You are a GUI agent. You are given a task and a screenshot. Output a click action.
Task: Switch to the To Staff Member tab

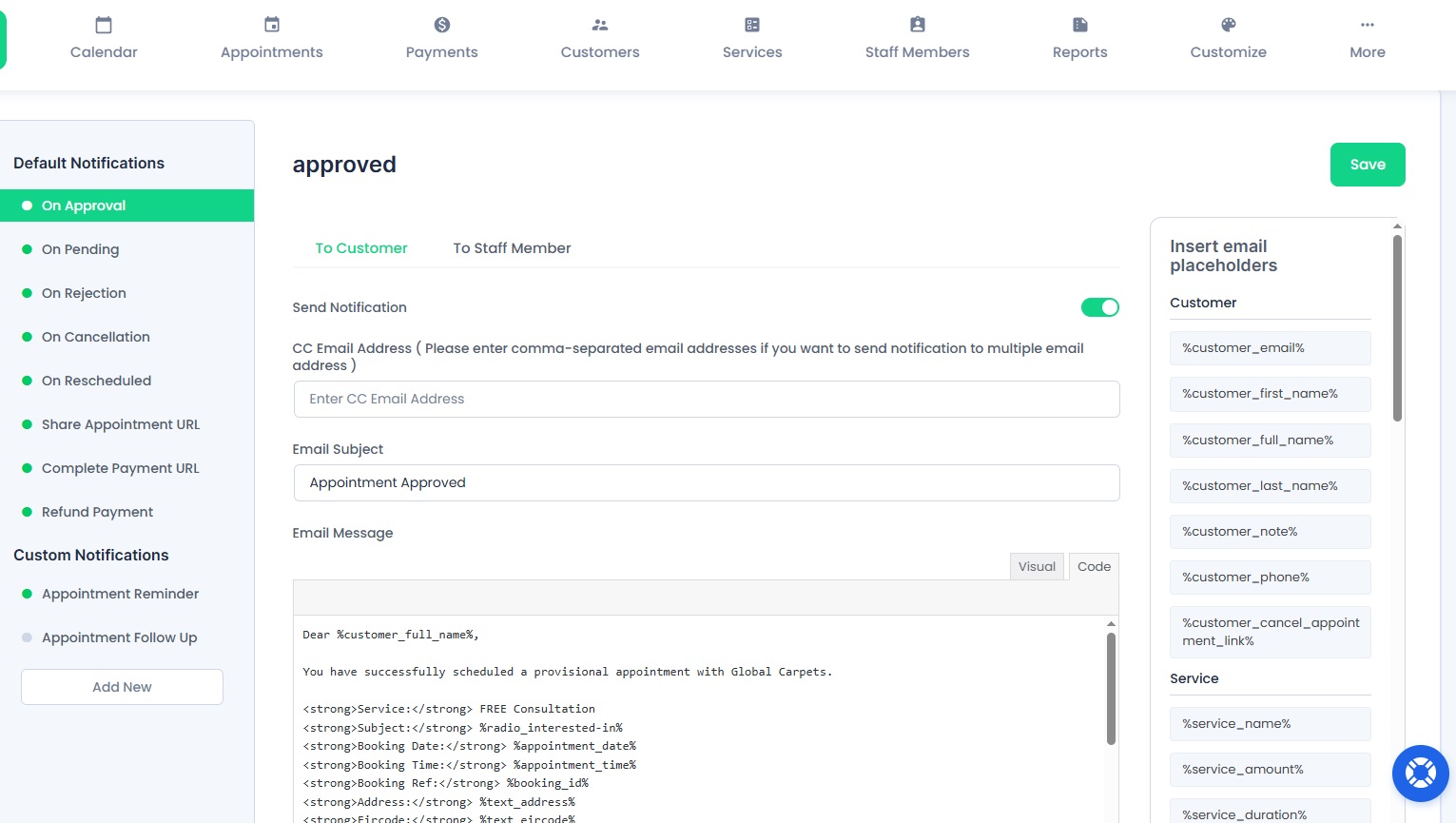(x=512, y=248)
